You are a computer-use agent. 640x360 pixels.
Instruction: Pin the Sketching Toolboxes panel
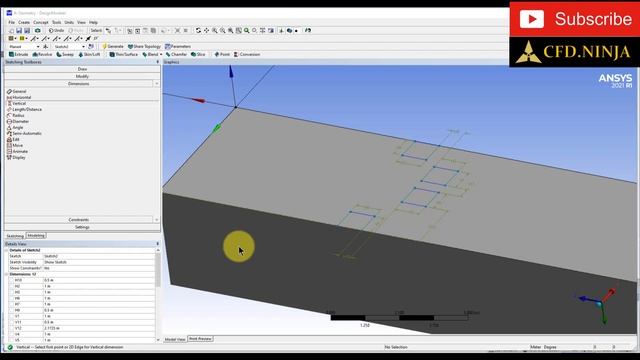tap(158, 62)
